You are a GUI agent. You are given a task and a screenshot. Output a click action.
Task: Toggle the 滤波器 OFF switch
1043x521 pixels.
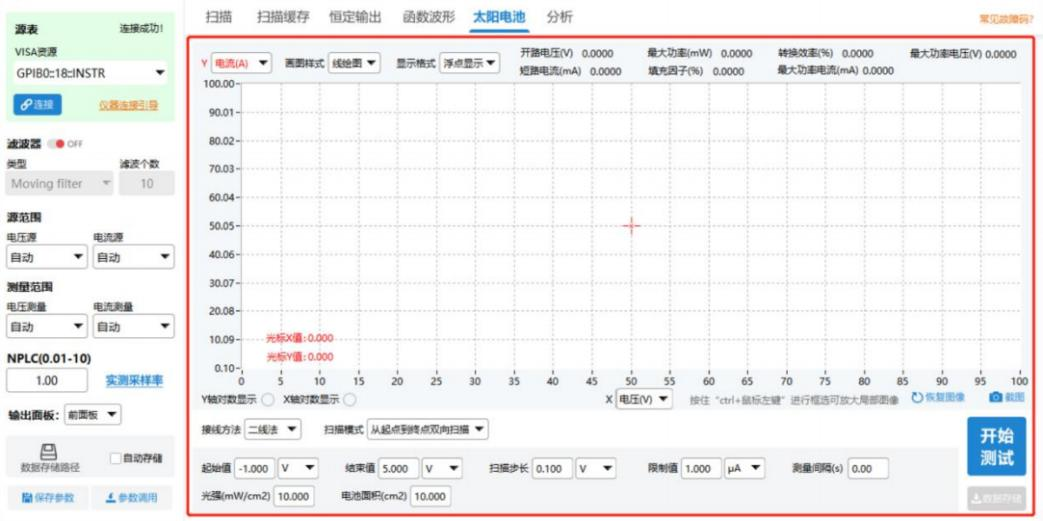pos(55,144)
